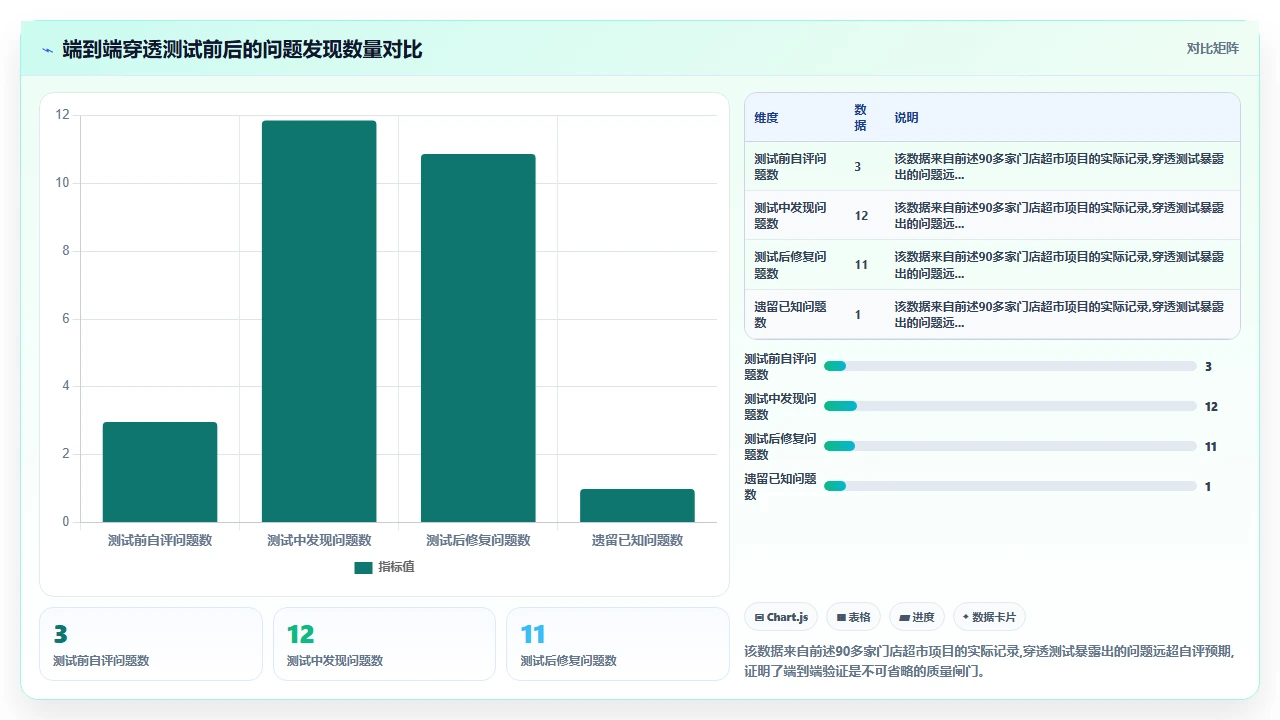Click the 测试前自评问题数 x-axis label
The width and height of the screenshot is (1280, 720).
point(160,540)
